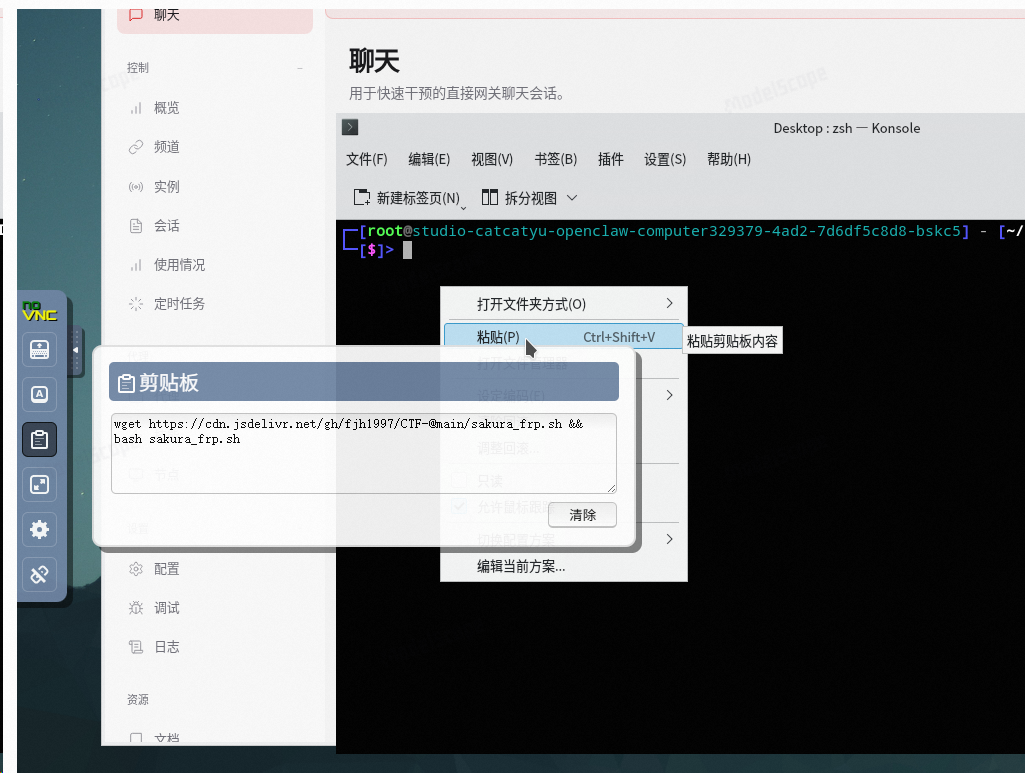Choose 粘贴(P) in the context menu
Image resolution: width=1025 pixels, height=773 pixels.
coord(563,337)
